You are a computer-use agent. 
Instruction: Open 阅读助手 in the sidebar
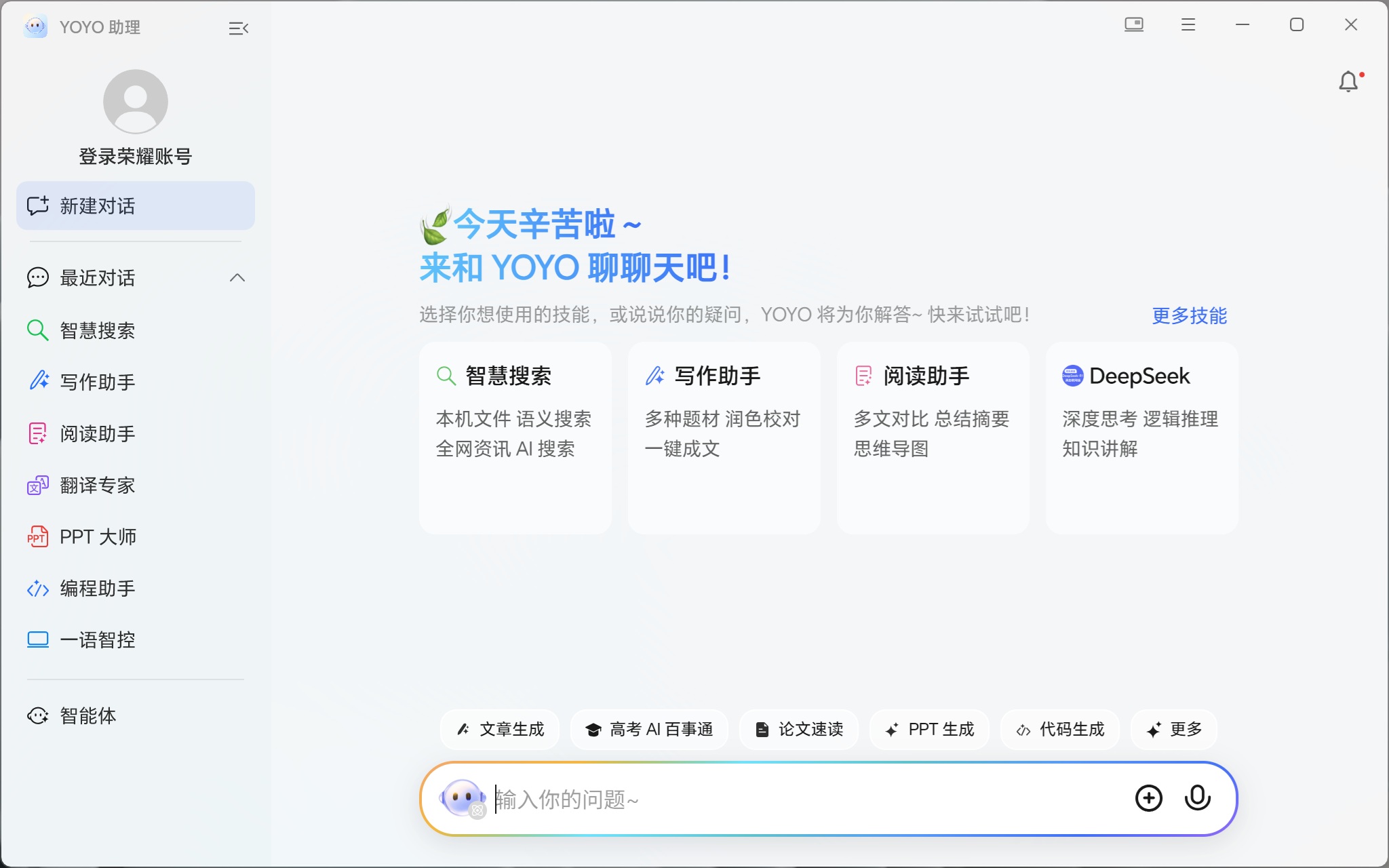coord(136,433)
